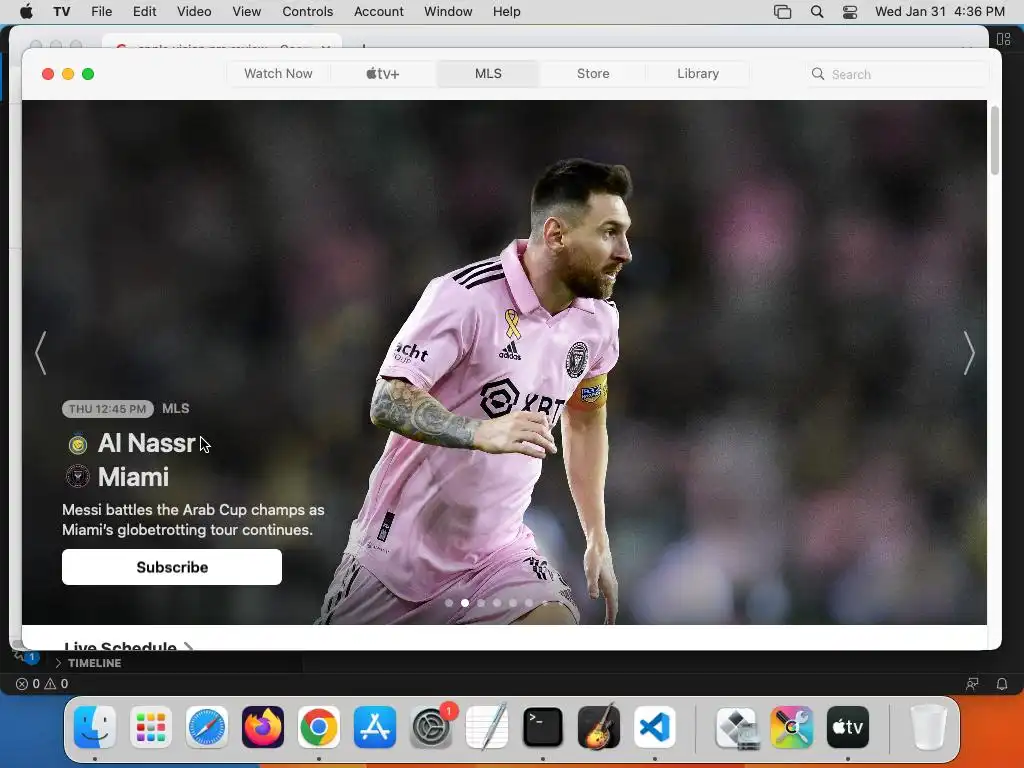
Task: Open TextEdit from the Dock
Action: pyautogui.click(x=487, y=727)
